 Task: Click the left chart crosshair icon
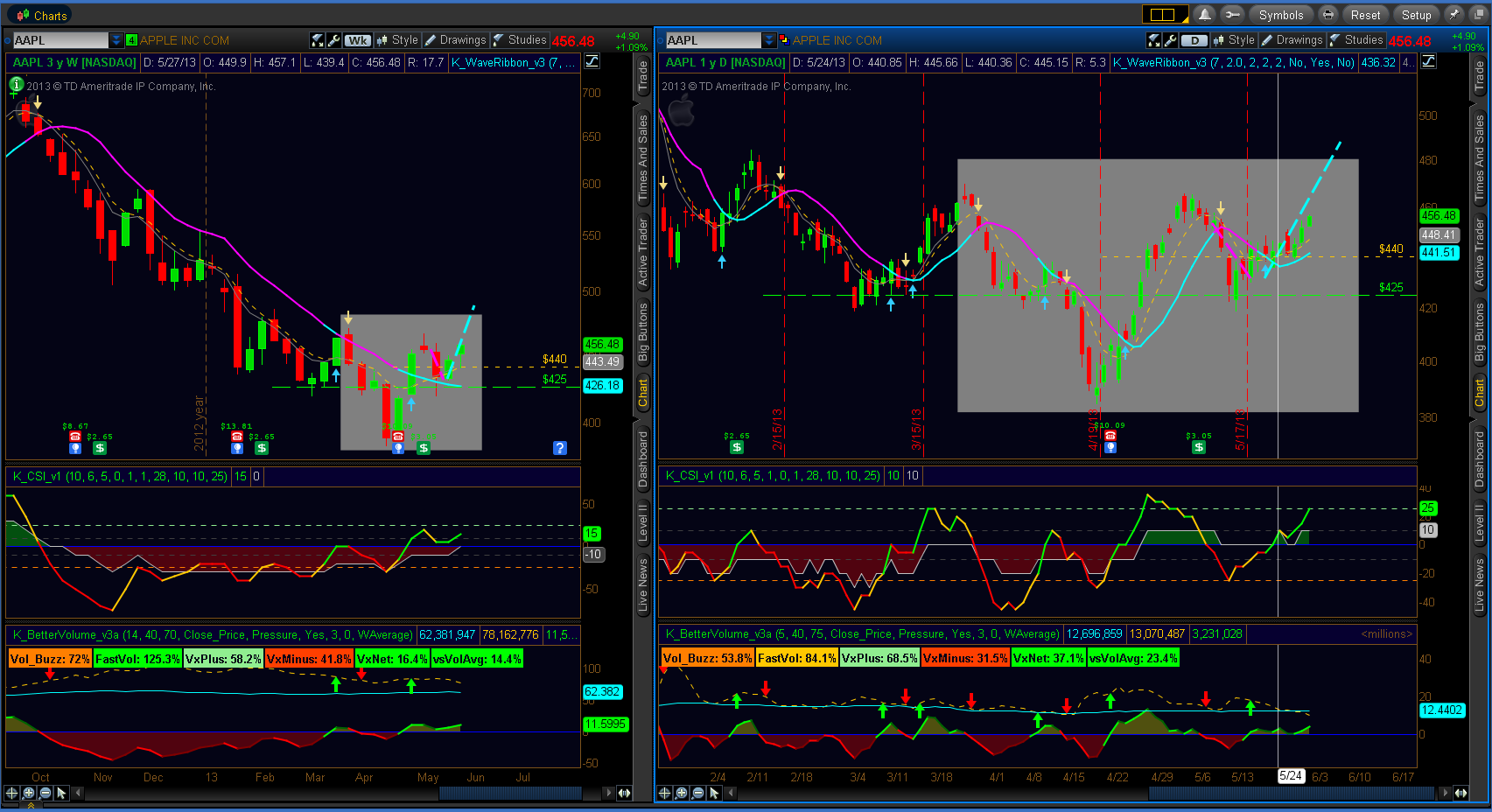(x=12, y=793)
